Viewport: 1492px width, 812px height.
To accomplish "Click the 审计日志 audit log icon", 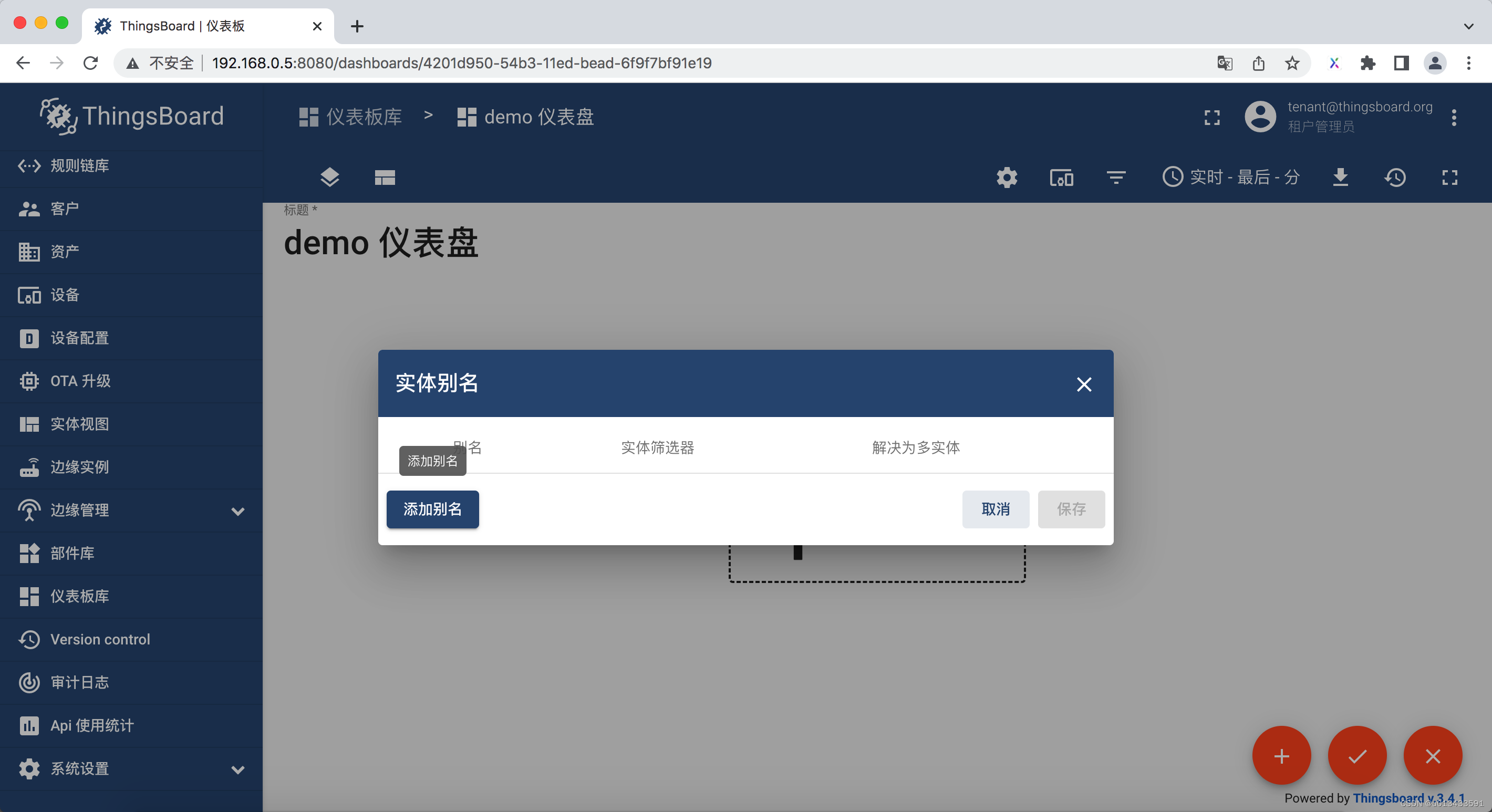I will click(29, 682).
